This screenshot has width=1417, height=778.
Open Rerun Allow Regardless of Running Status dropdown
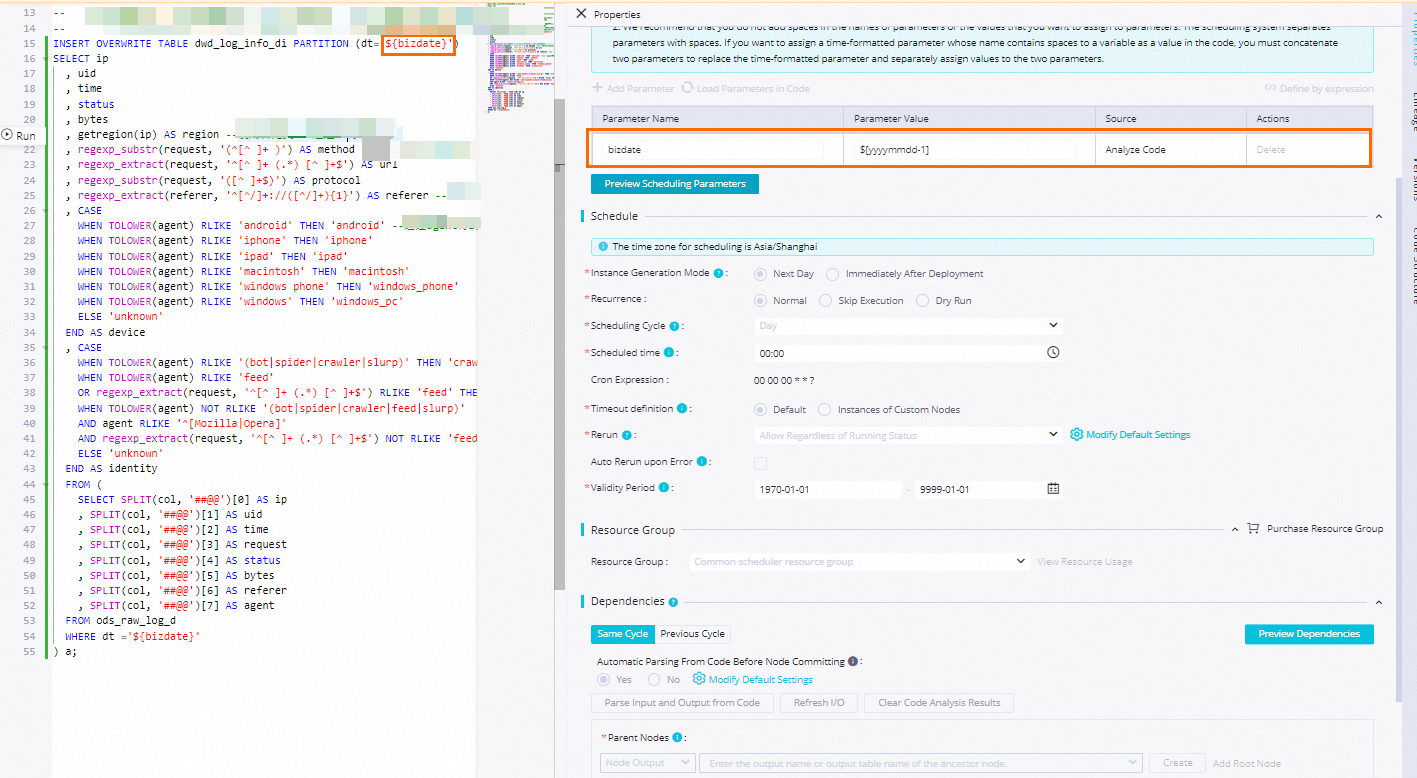tap(907, 435)
